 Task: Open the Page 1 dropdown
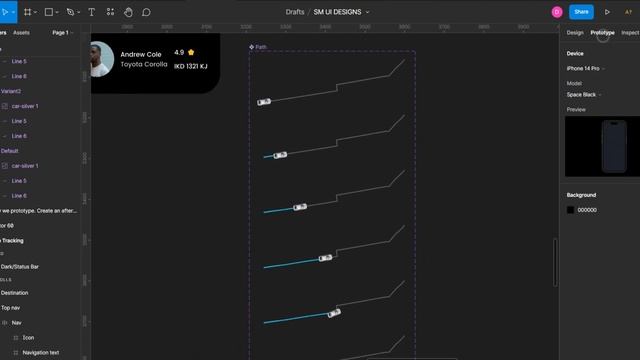(x=62, y=33)
